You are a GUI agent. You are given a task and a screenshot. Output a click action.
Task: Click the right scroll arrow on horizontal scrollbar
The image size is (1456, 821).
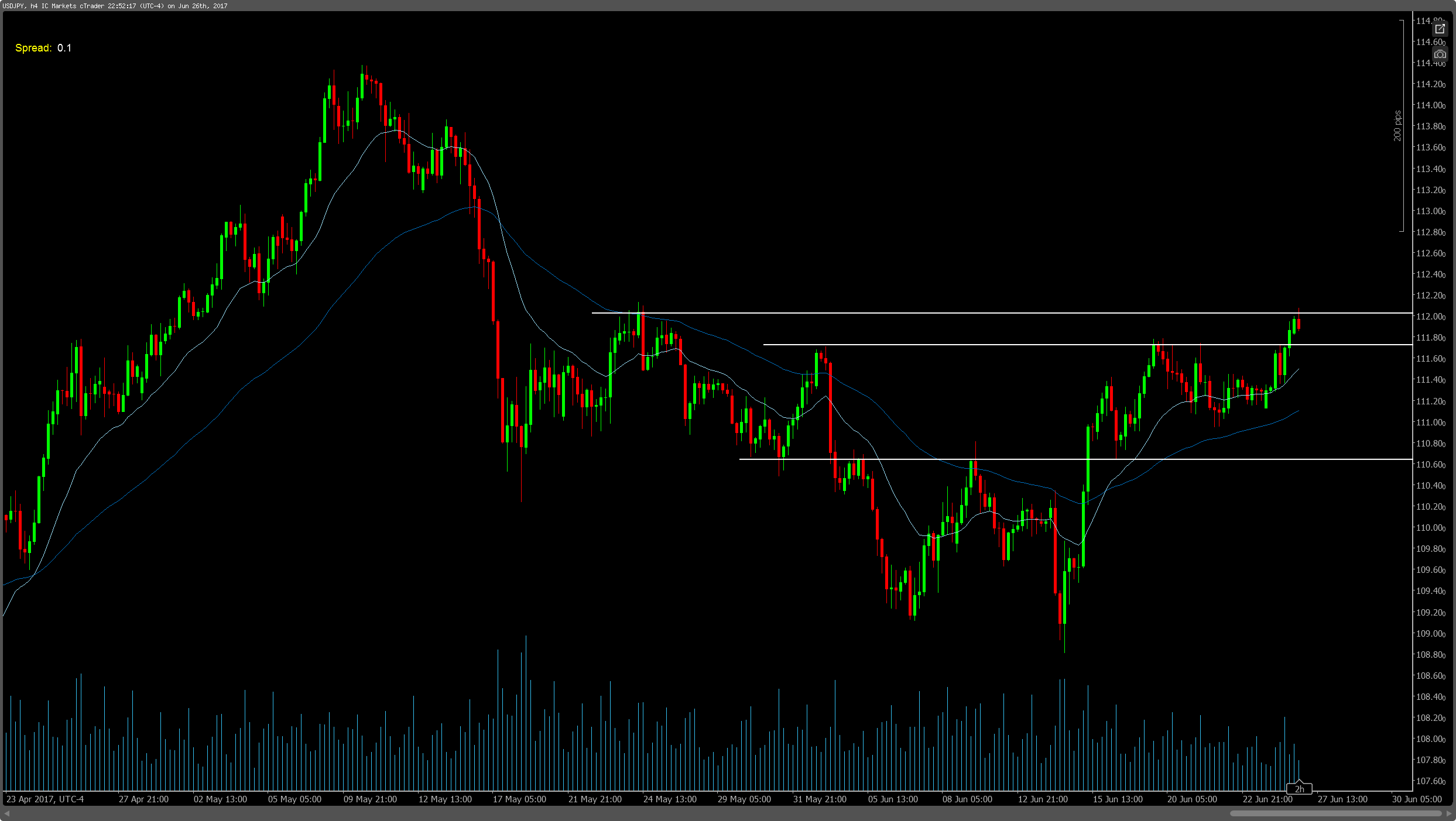1449,813
